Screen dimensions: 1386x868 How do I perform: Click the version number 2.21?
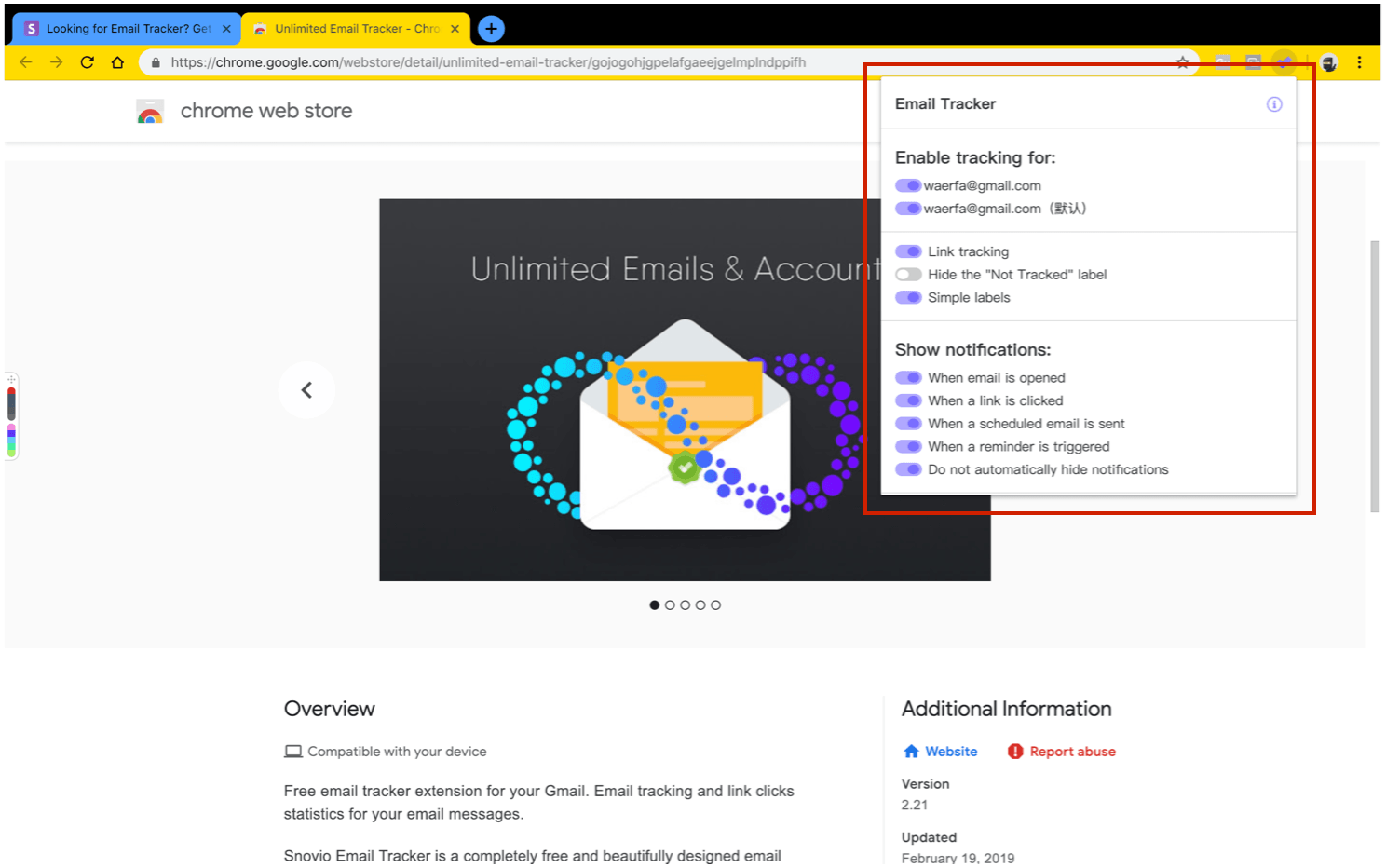tap(915, 806)
